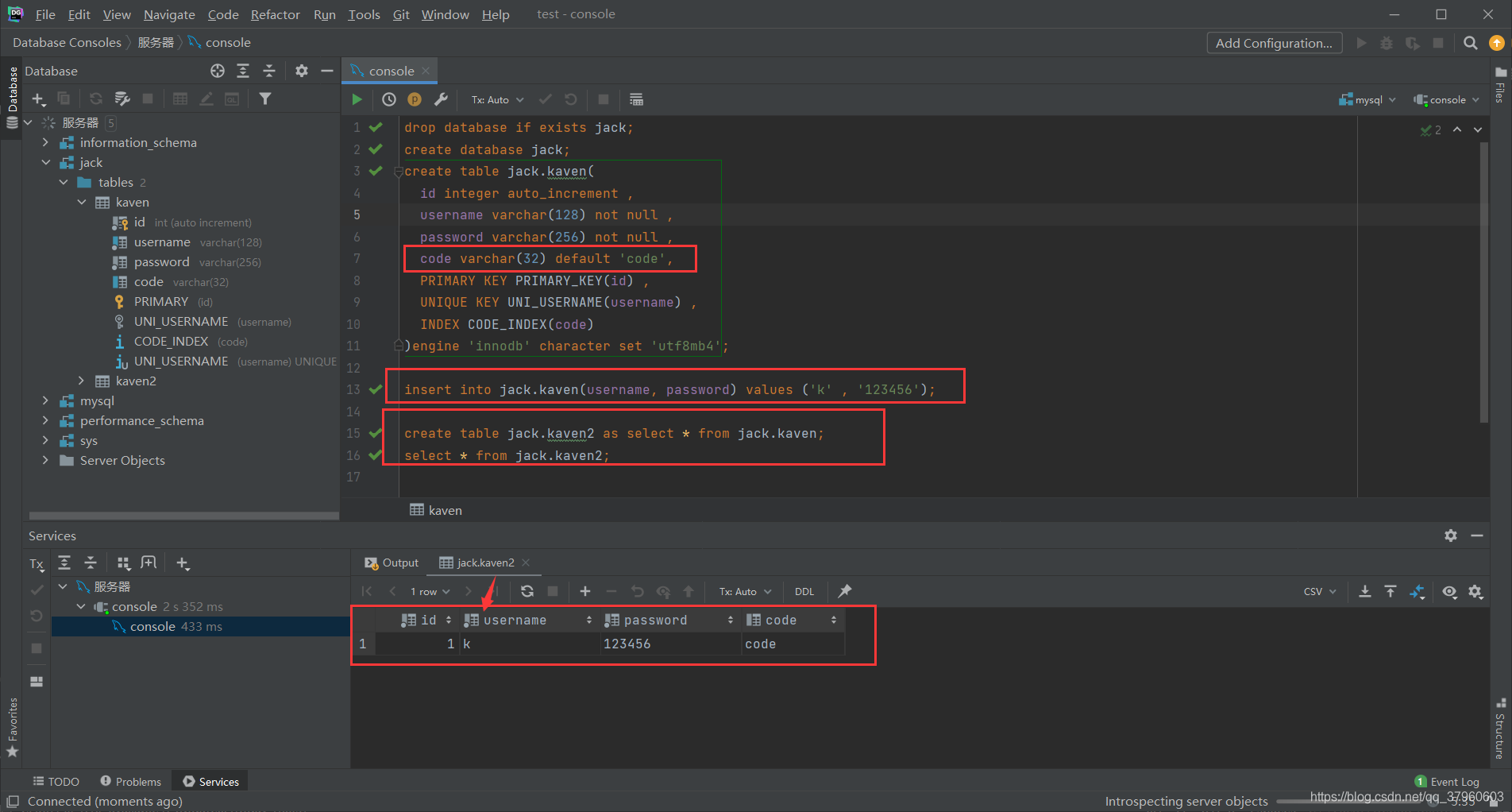This screenshot has width=1512, height=812.
Task: Select the password cell 123456
Action: tap(670, 644)
